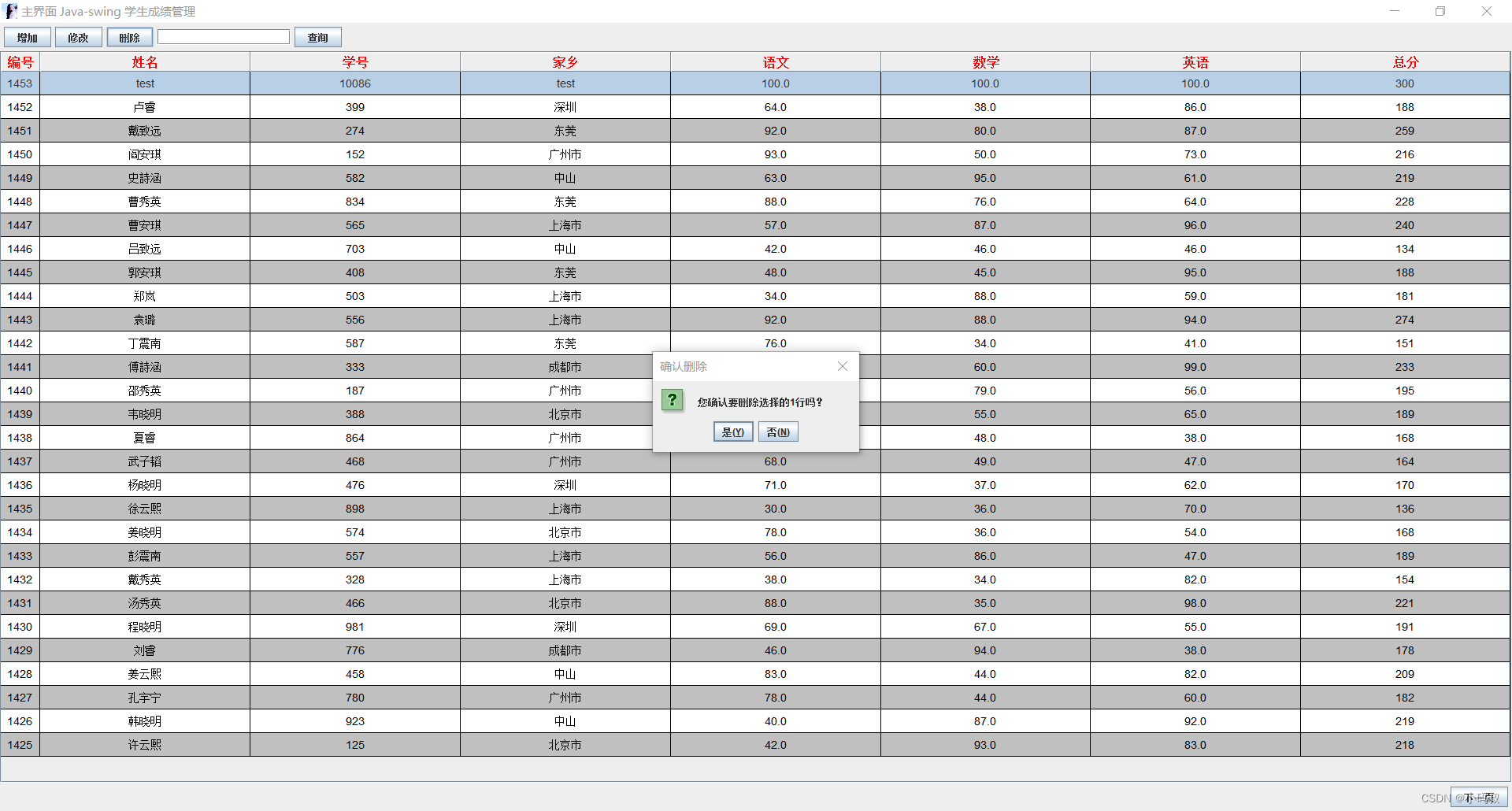Select student 曹安琪 name cell
The image size is (1512, 811).
pos(145,225)
